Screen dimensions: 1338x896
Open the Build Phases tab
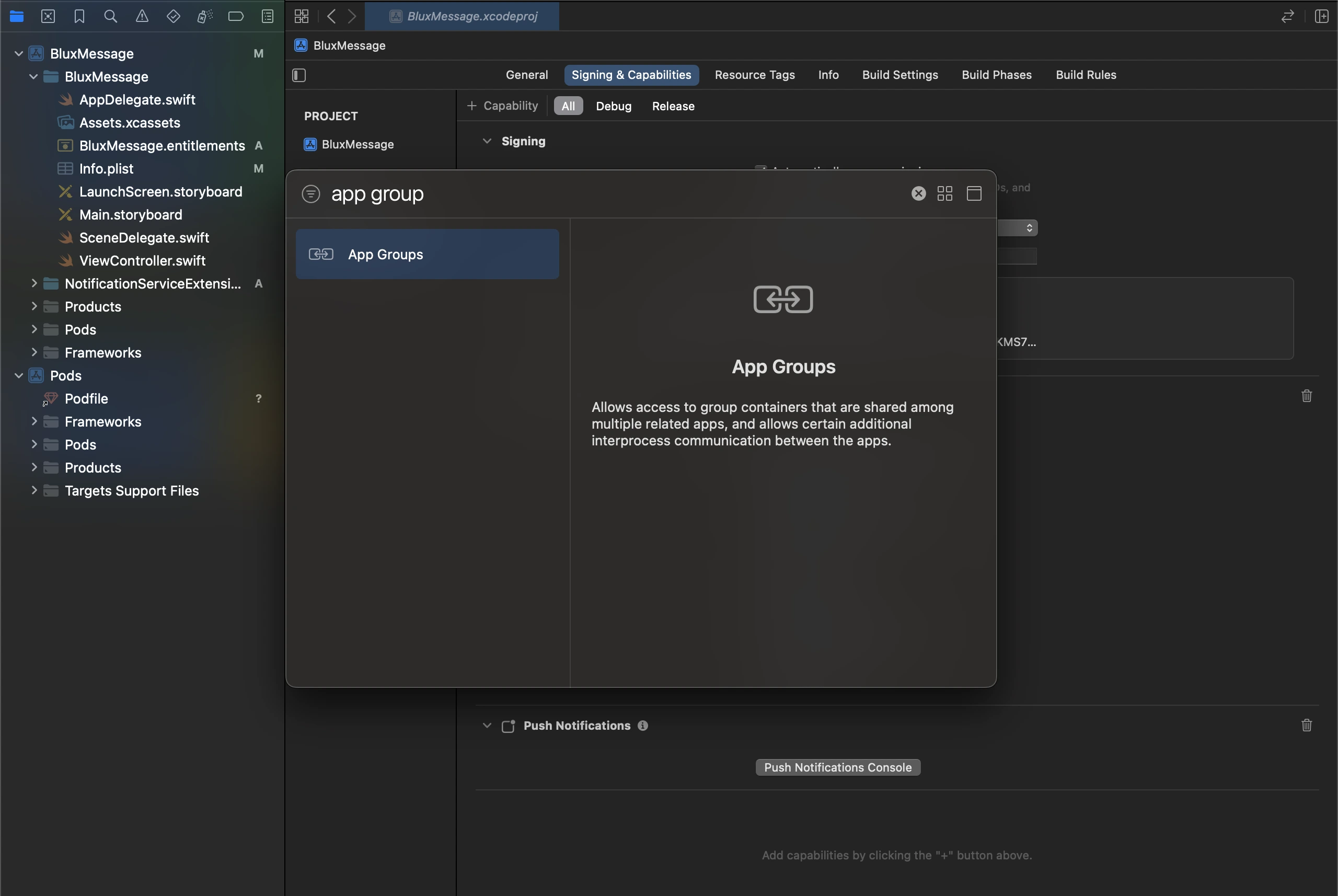point(996,75)
